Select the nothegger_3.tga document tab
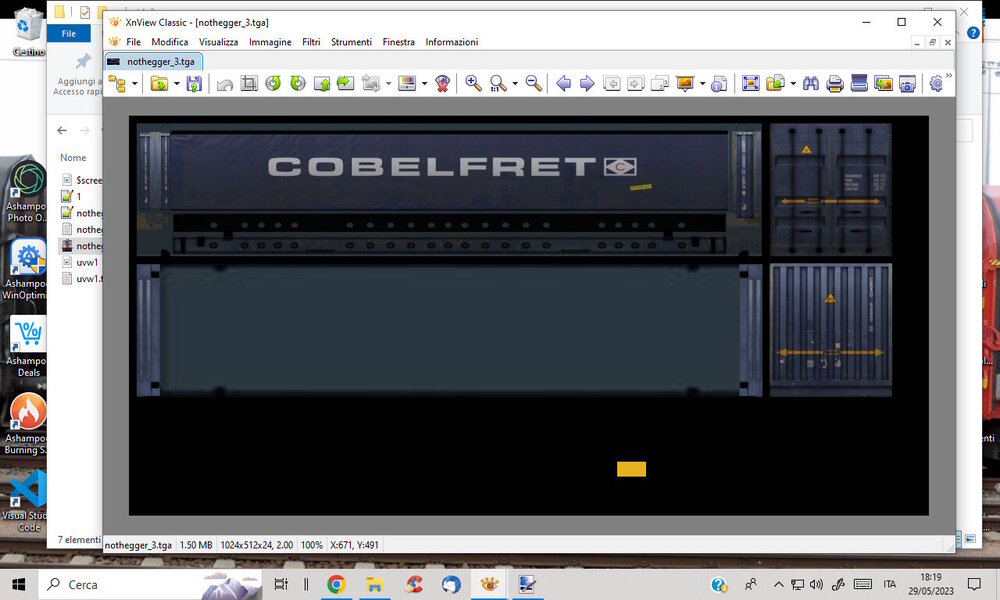Image resolution: width=1000 pixels, height=600 pixels. (x=154, y=61)
